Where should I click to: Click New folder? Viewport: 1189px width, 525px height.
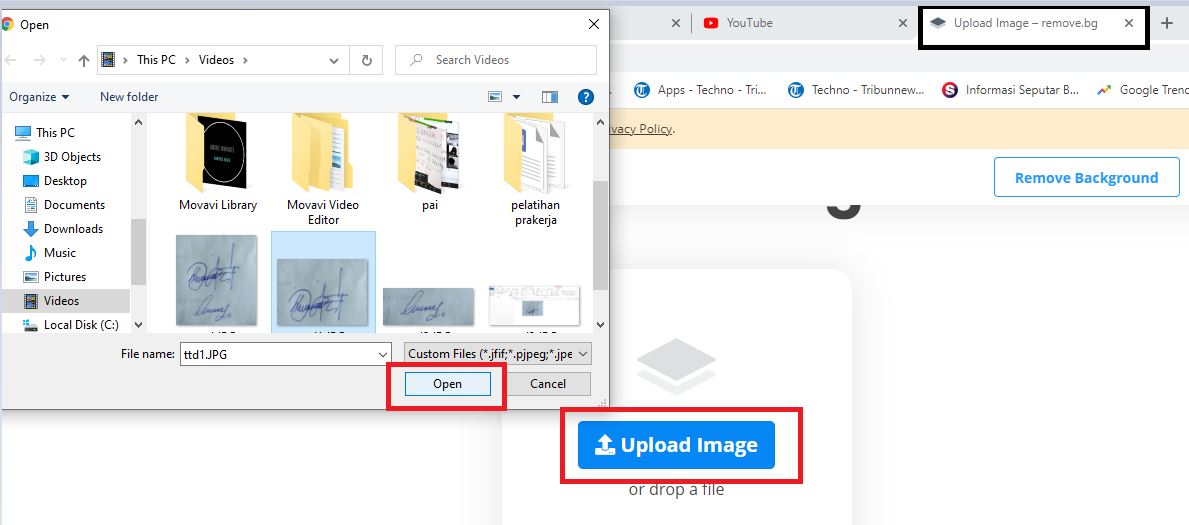coord(129,97)
